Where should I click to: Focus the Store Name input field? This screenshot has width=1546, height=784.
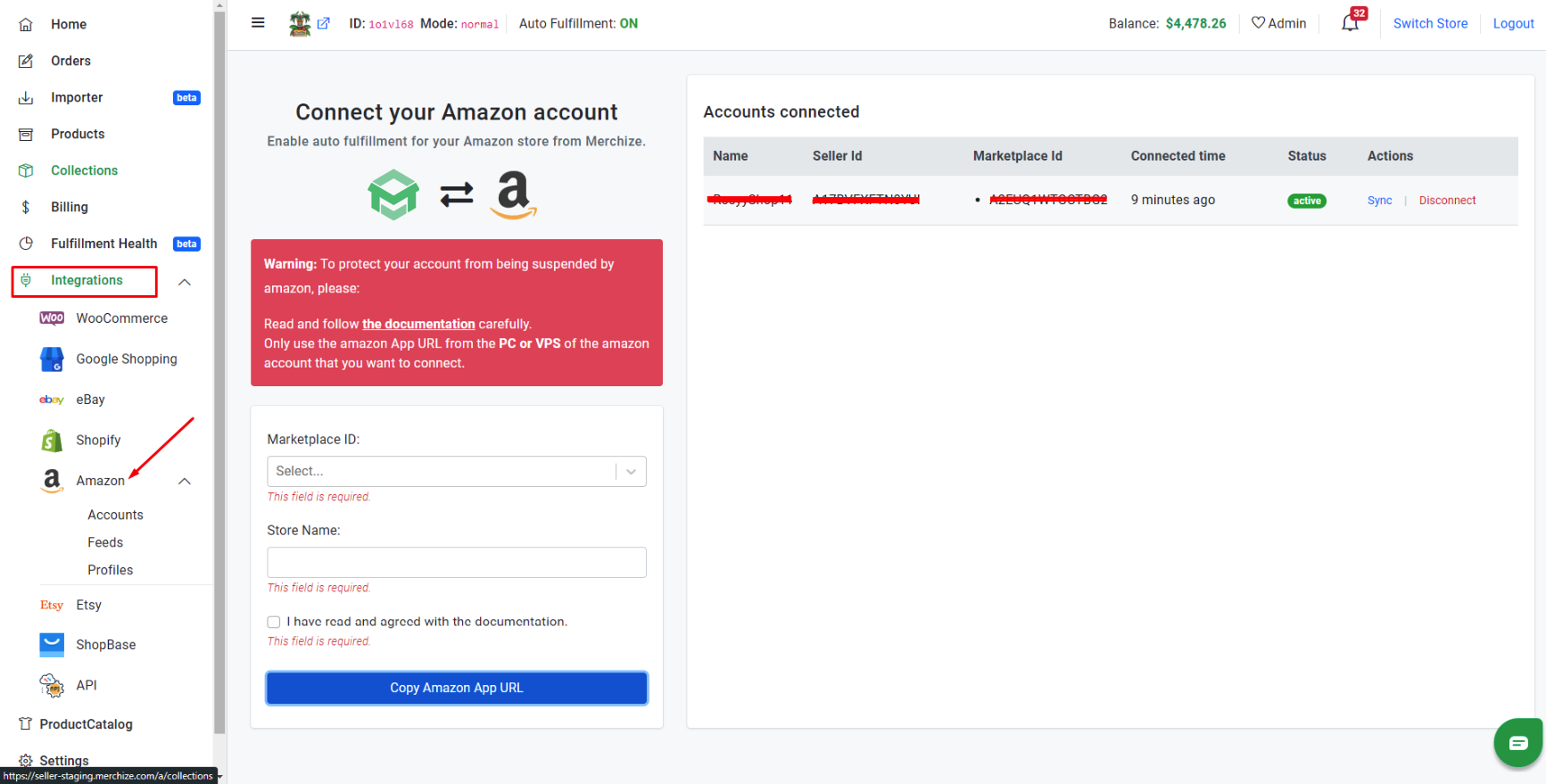coord(457,562)
